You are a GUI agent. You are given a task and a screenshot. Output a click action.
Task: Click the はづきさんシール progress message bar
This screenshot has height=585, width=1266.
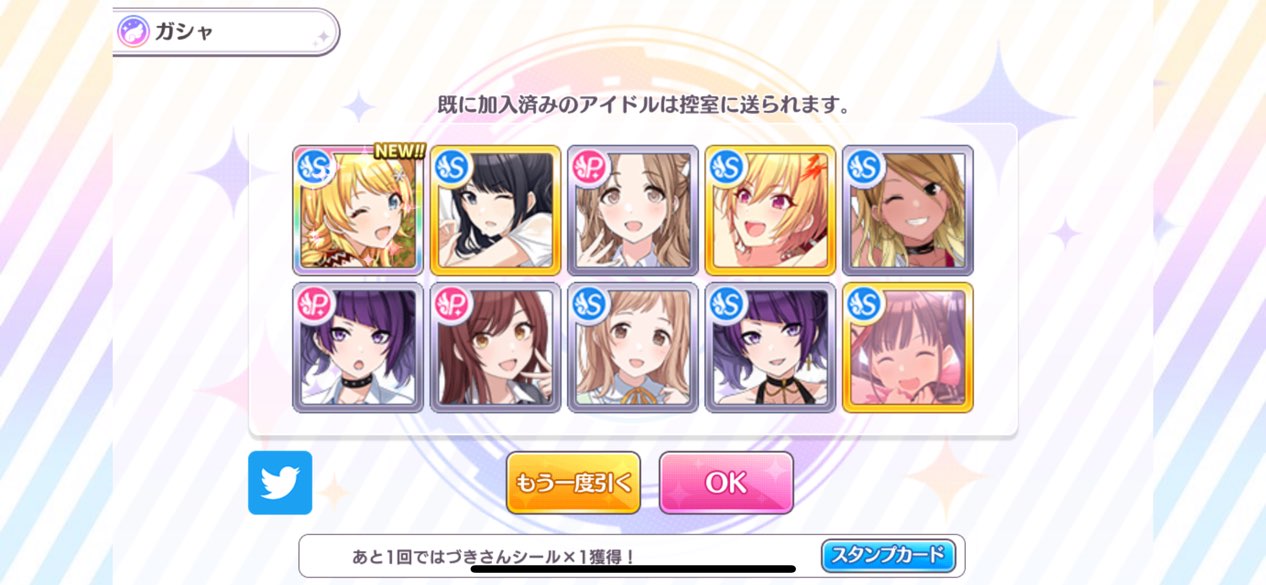[x=631, y=556]
